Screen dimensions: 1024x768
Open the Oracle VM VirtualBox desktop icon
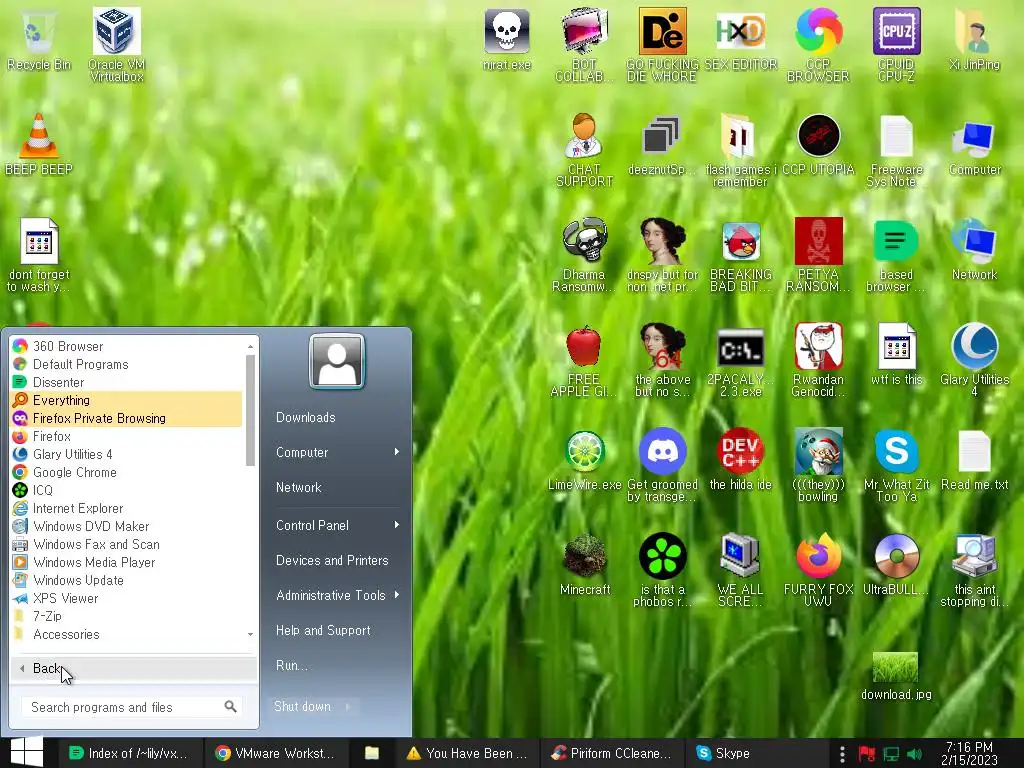116,44
